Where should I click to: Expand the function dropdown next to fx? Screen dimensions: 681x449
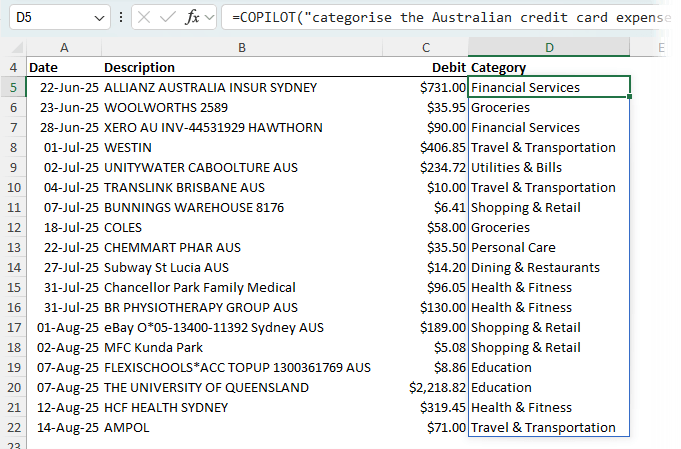[x=209, y=18]
